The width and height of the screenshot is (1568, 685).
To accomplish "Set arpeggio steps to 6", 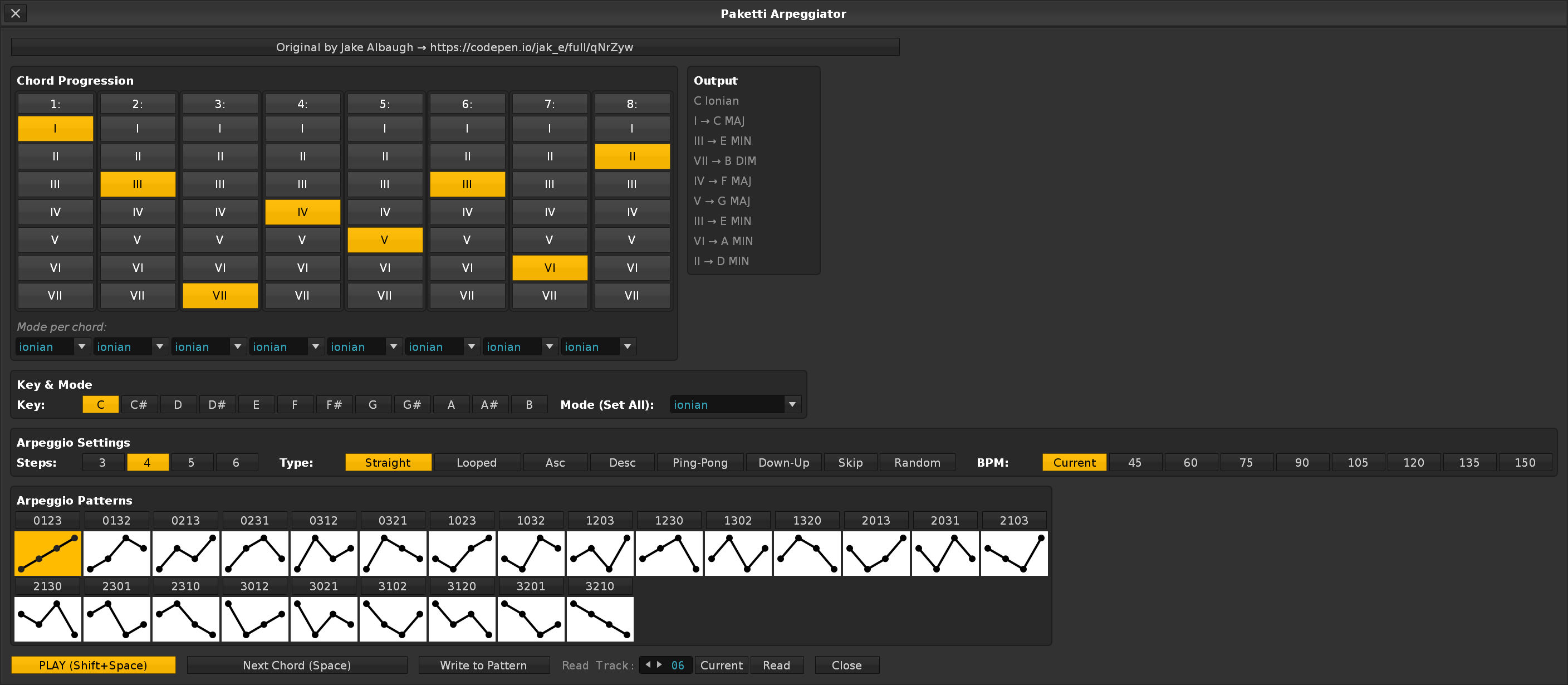I will (236, 462).
